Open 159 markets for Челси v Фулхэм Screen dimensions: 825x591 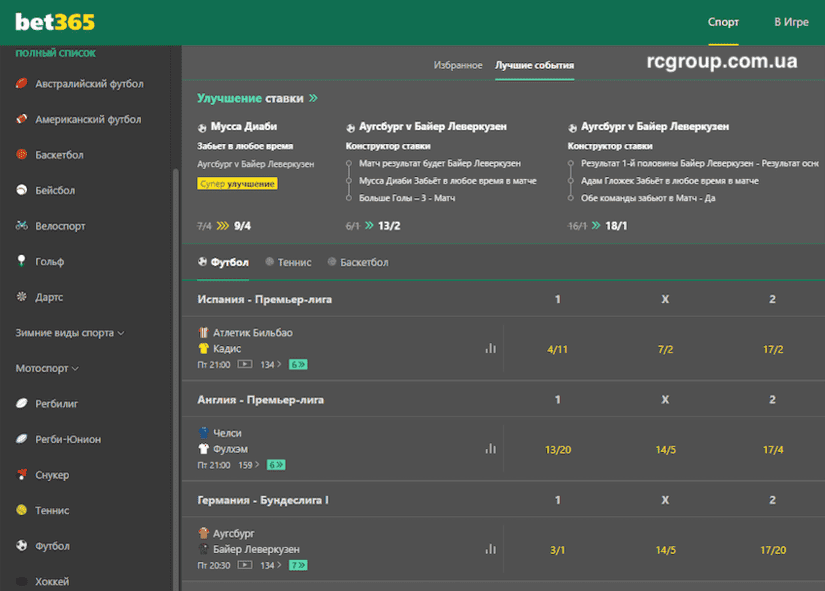248,465
